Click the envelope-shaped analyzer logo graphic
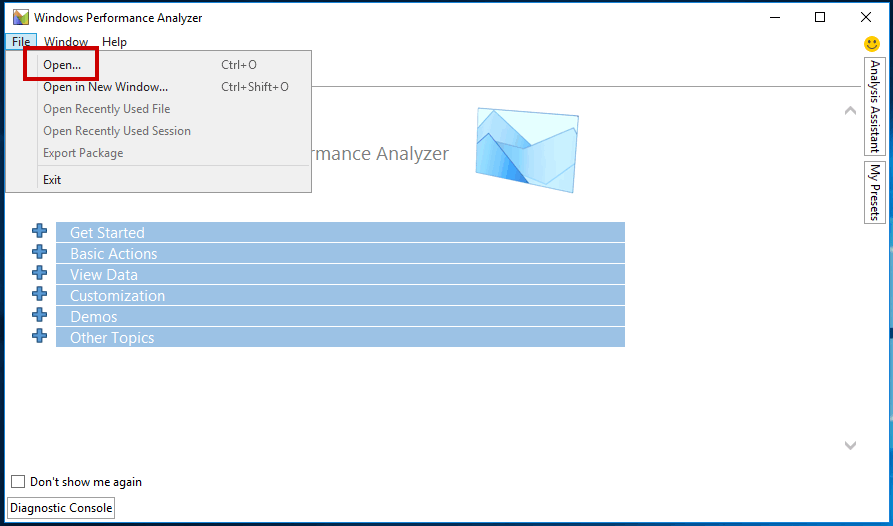Viewport: 893px width, 526px height. coord(527,150)
